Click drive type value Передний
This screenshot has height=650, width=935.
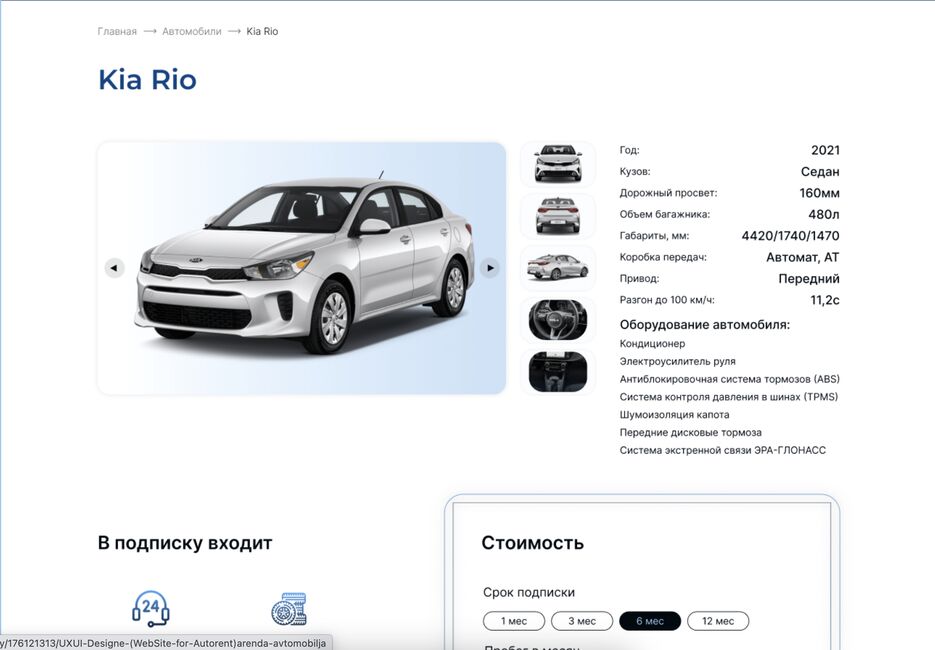(809, 278)
